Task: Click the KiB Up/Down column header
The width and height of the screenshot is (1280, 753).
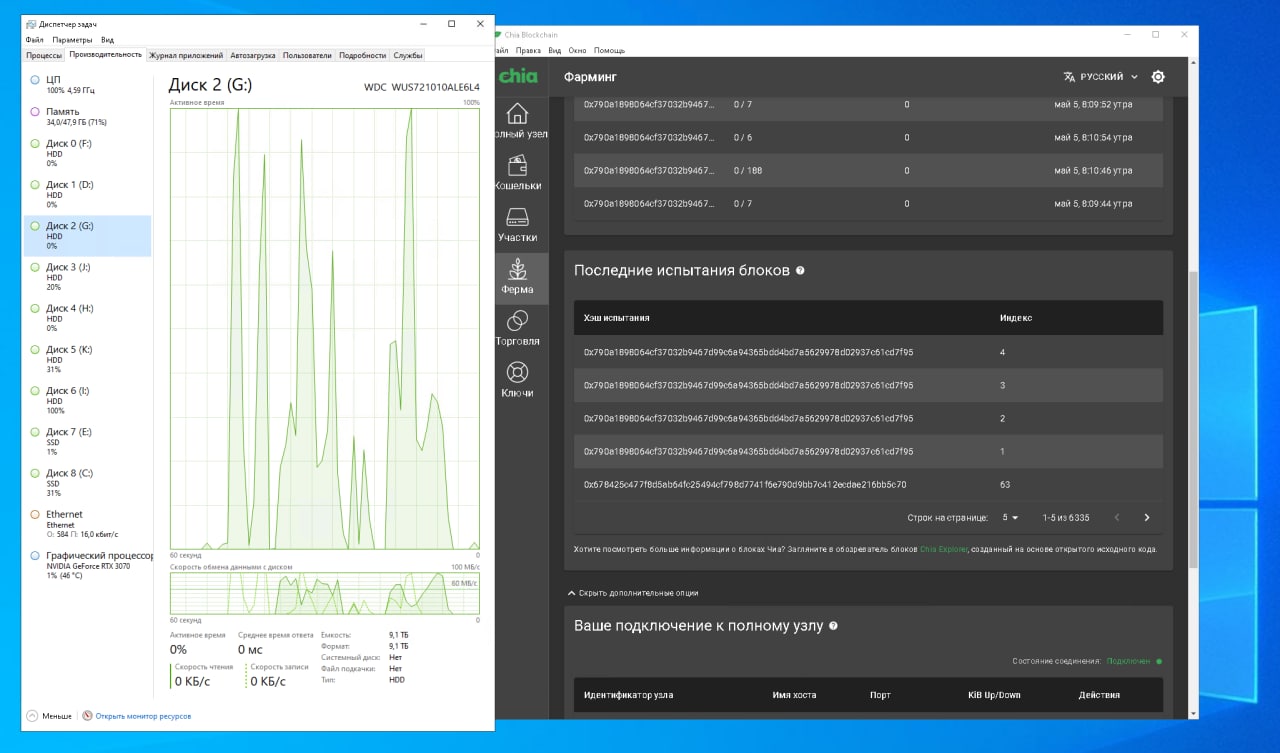Action: pyautogui.click(x=994, y=695)
